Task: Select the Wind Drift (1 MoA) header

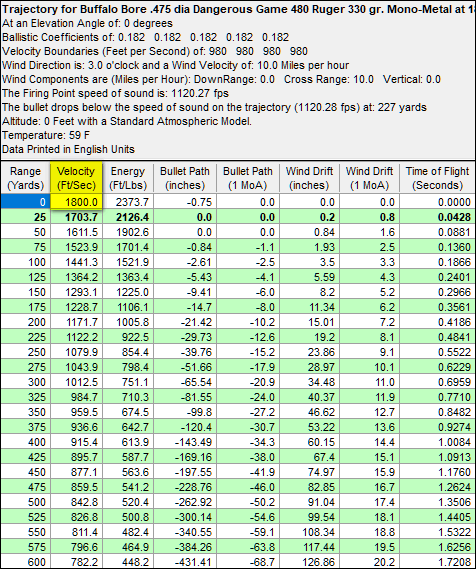Action: coord(369,178)
